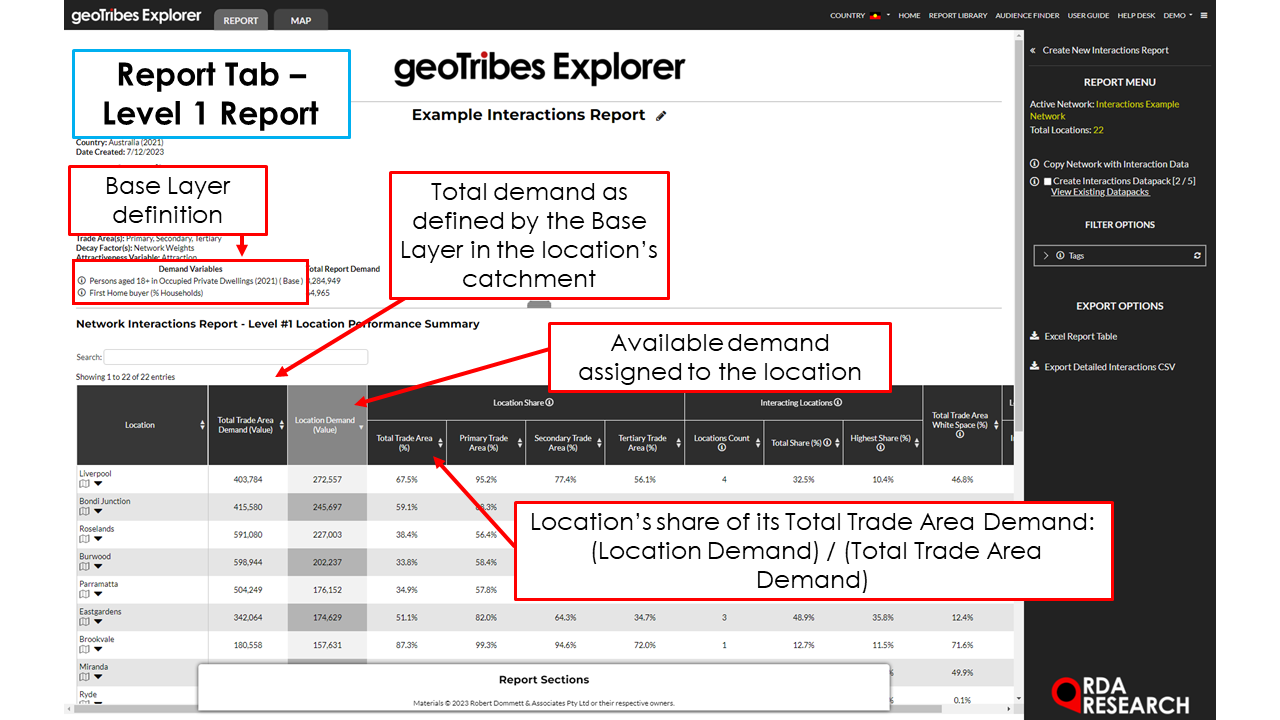This screenshot has height=720, width=1280.
Task: Open REPORT LIBRARY menu item
Action: click(958, 16)
